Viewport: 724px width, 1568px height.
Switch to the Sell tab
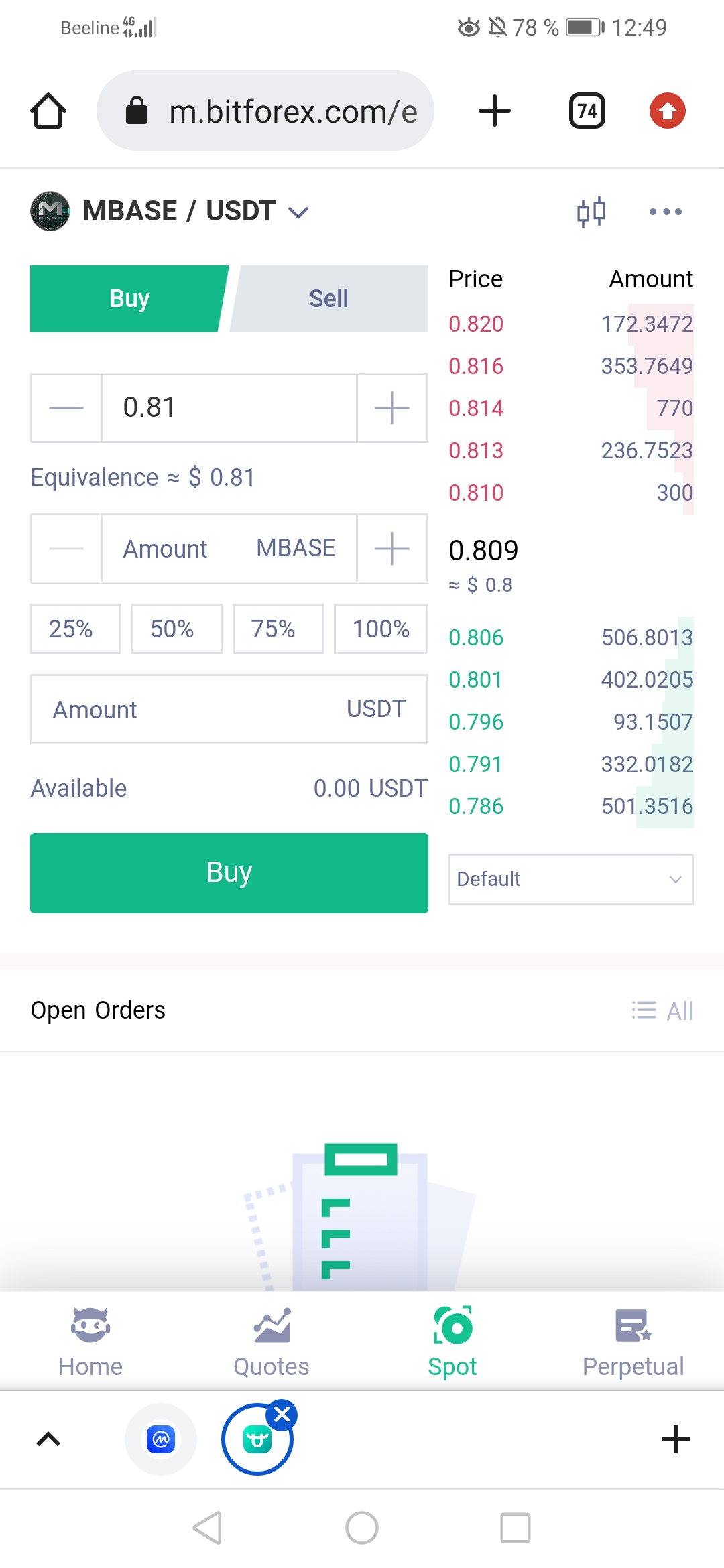coord(328,299)
